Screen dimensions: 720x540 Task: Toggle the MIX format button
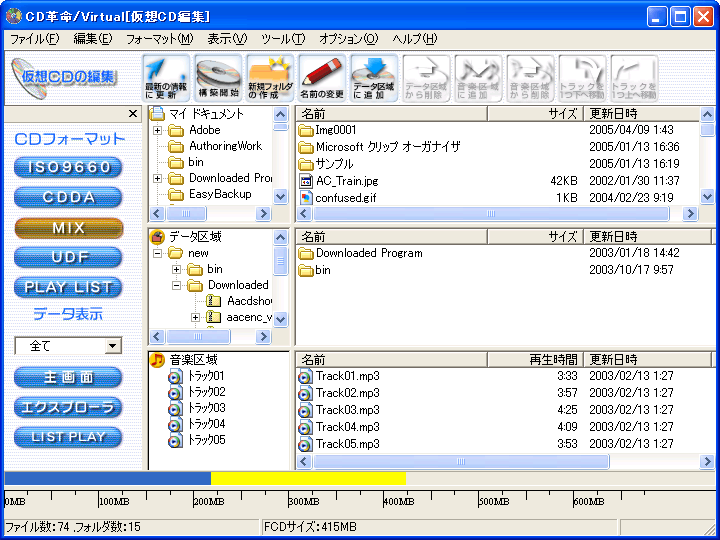[x=68, y=228]
